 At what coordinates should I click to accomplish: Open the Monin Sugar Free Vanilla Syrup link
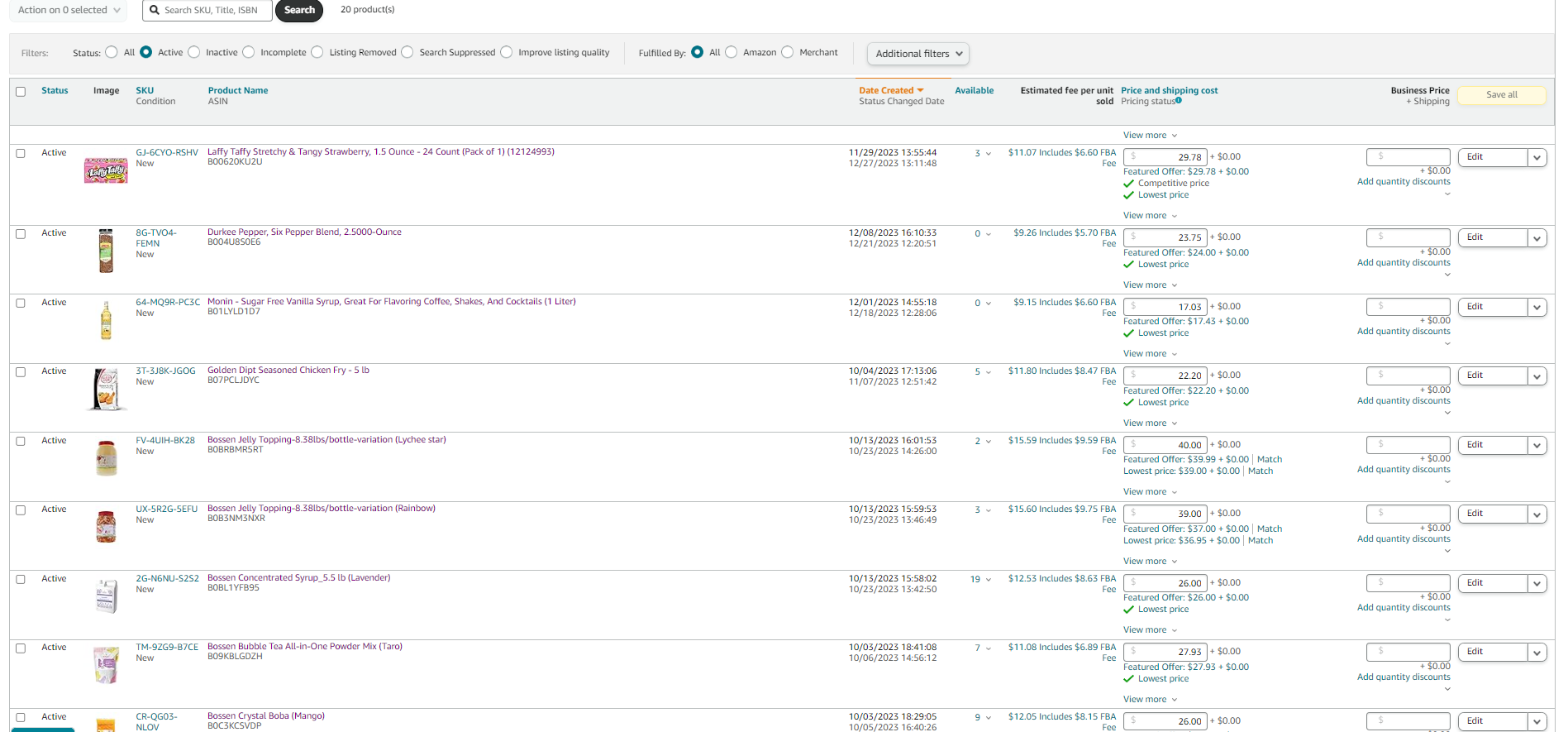click(392, 301)
